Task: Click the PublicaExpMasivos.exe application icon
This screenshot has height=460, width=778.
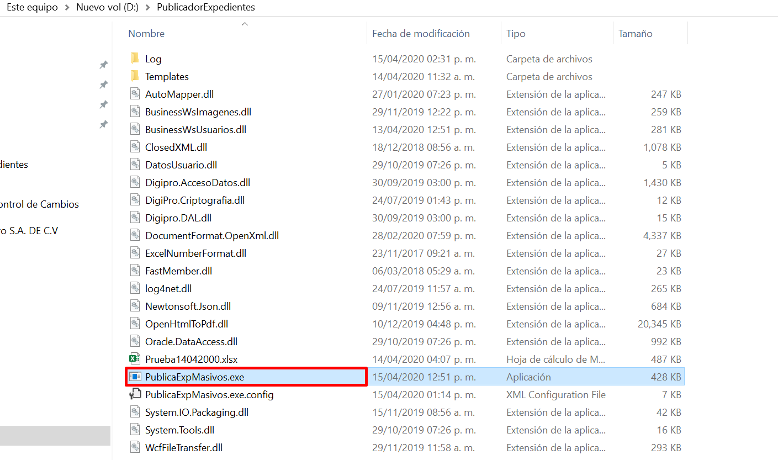Action: [x=135, y=377]
